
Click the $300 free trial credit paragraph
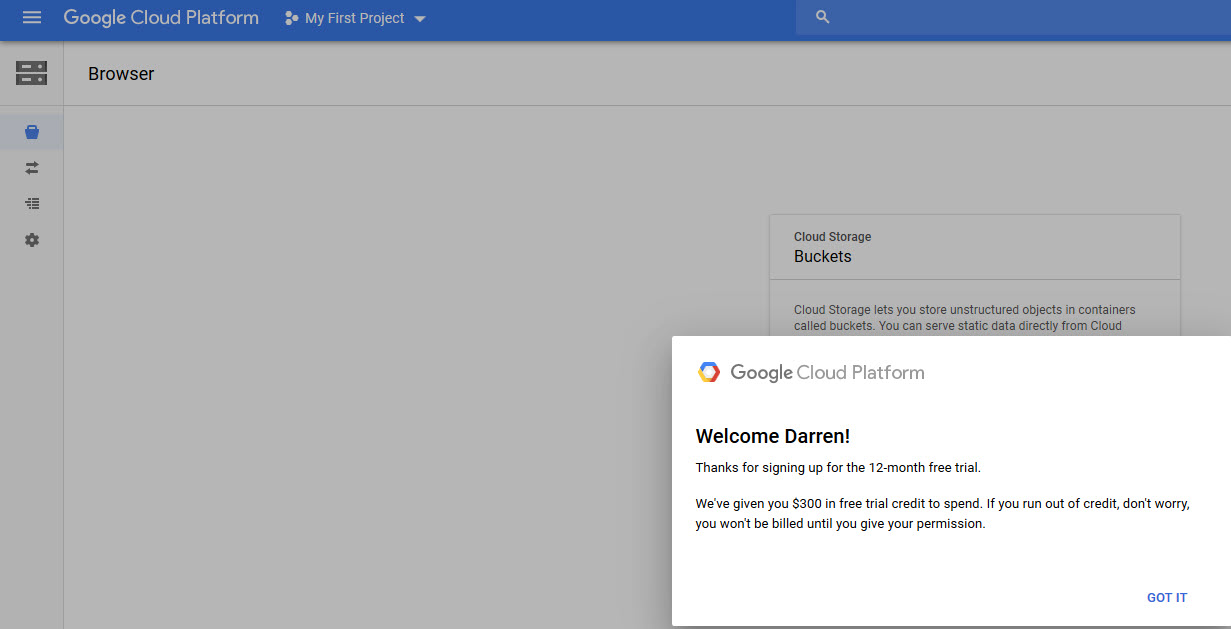coord(942,514)
